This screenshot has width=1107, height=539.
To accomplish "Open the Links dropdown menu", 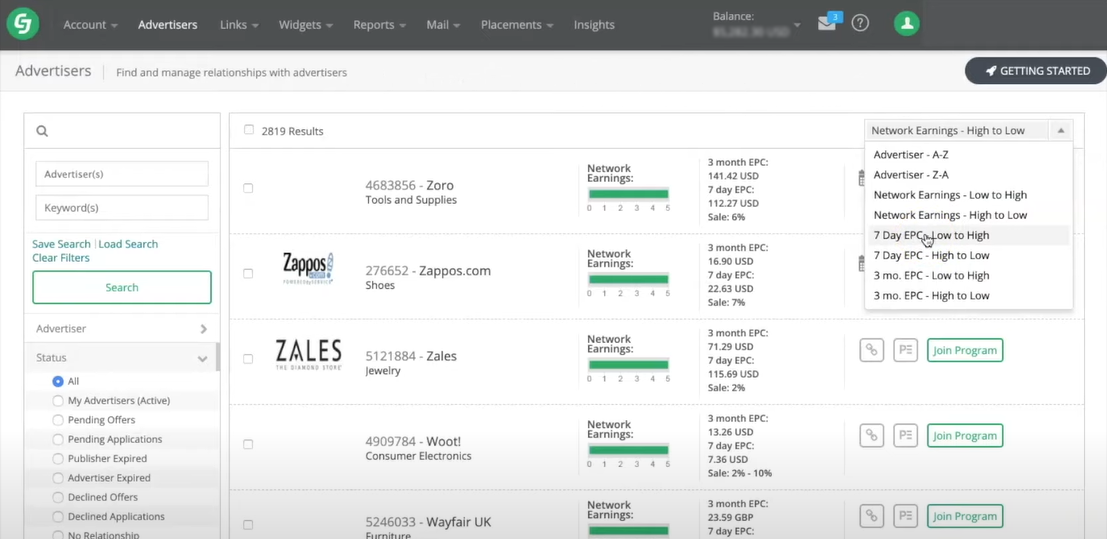I will pyautogui.click(x=239, y=25).
